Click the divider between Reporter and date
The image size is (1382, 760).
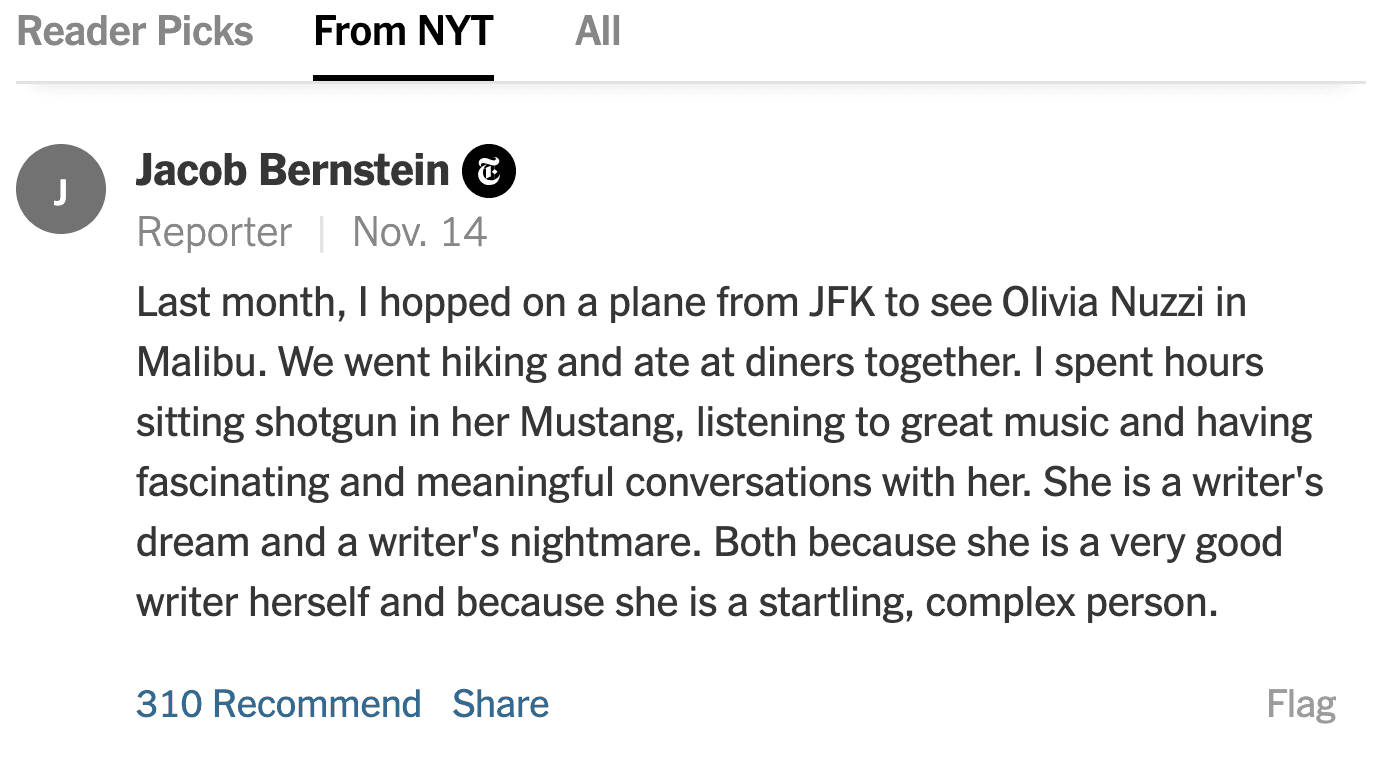point(322,234)
